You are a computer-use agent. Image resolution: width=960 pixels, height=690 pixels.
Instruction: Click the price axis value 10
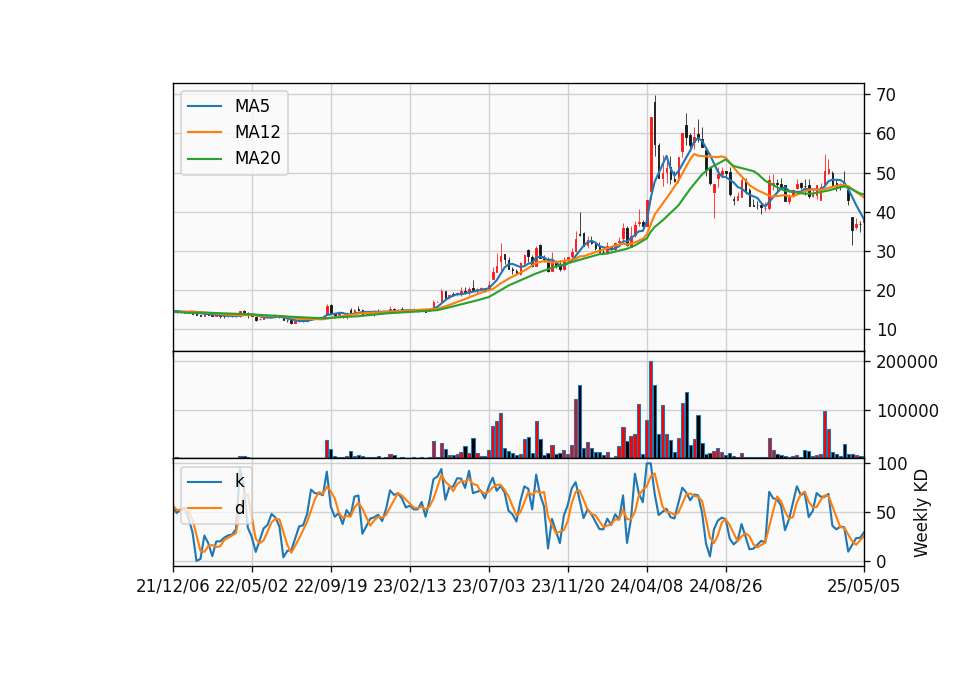(885, 330)
